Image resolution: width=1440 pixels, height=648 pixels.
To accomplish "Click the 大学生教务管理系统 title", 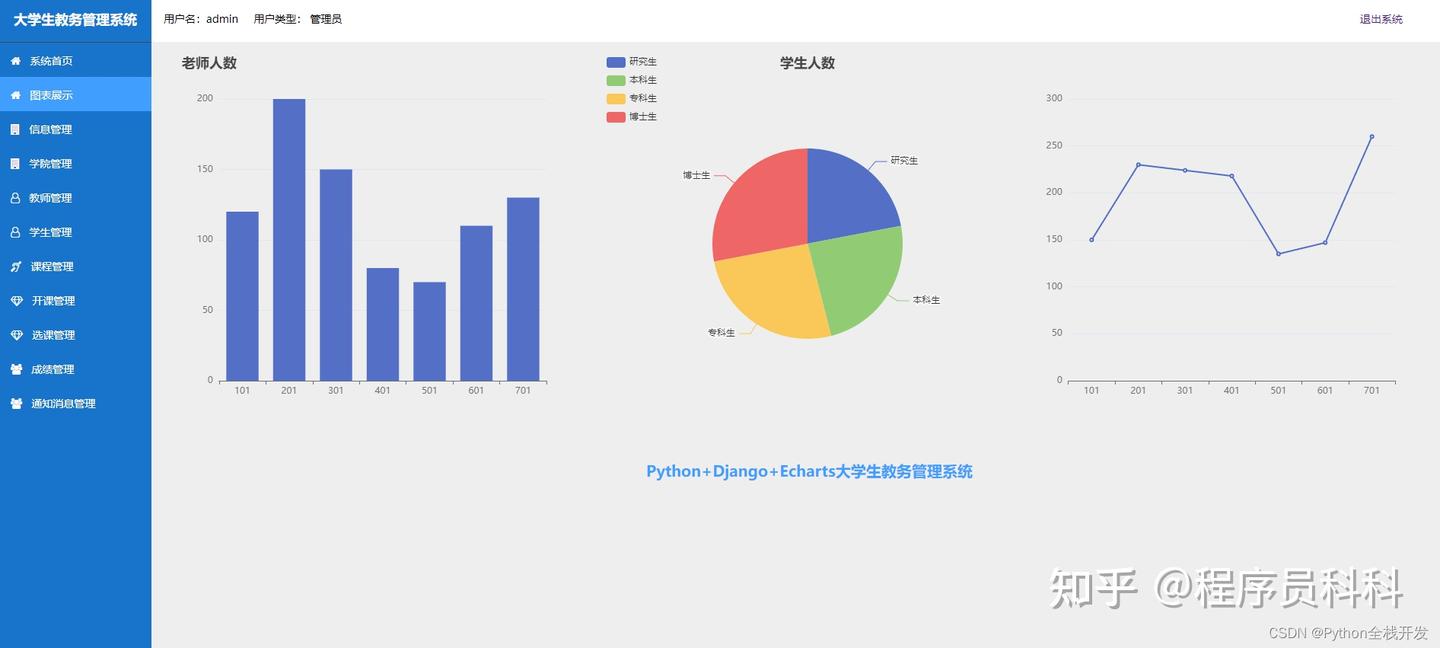I will point(76,20).
